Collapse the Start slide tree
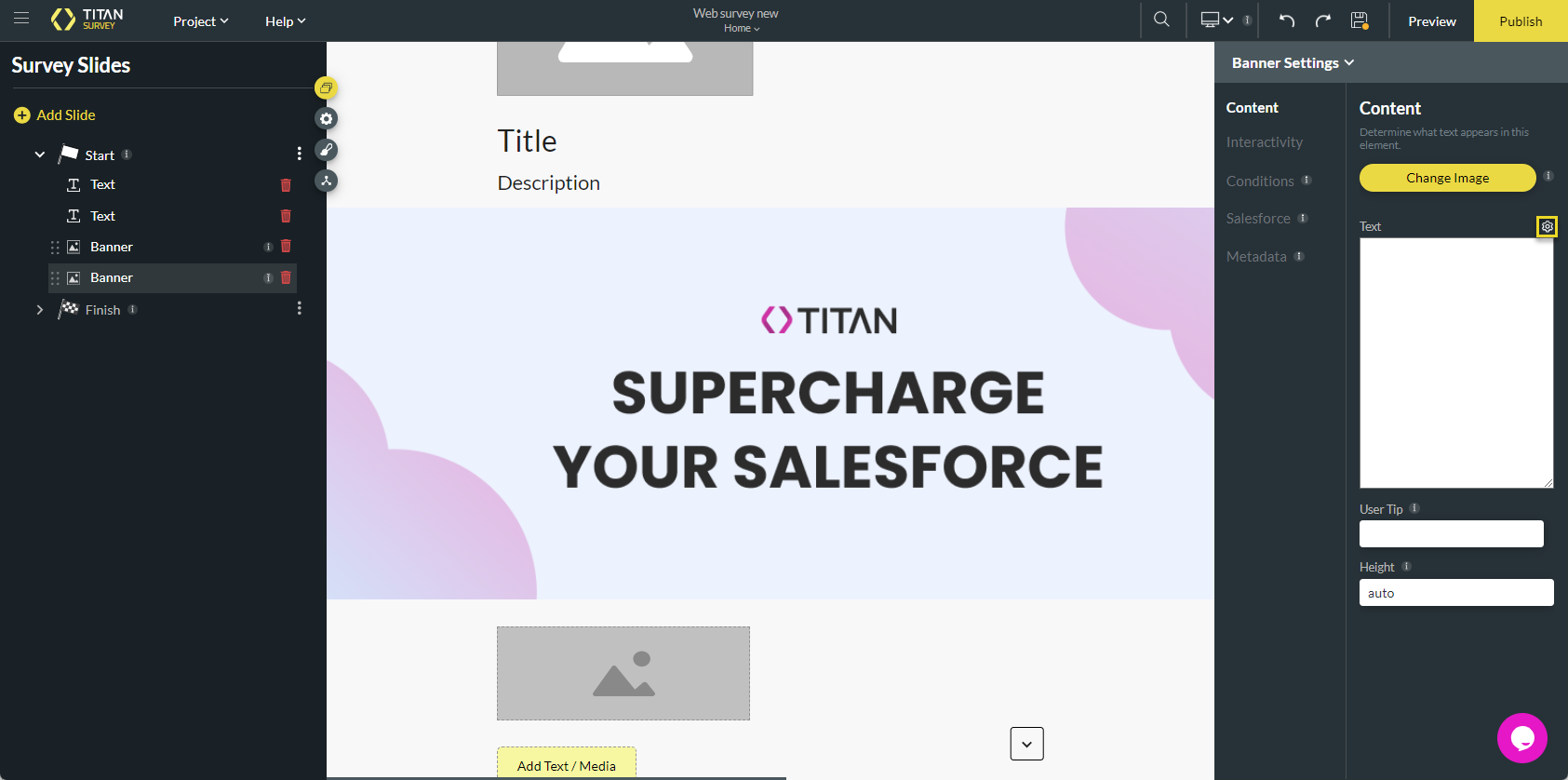The width and height of the screenshot is (1568, 780). pos(40,155)
